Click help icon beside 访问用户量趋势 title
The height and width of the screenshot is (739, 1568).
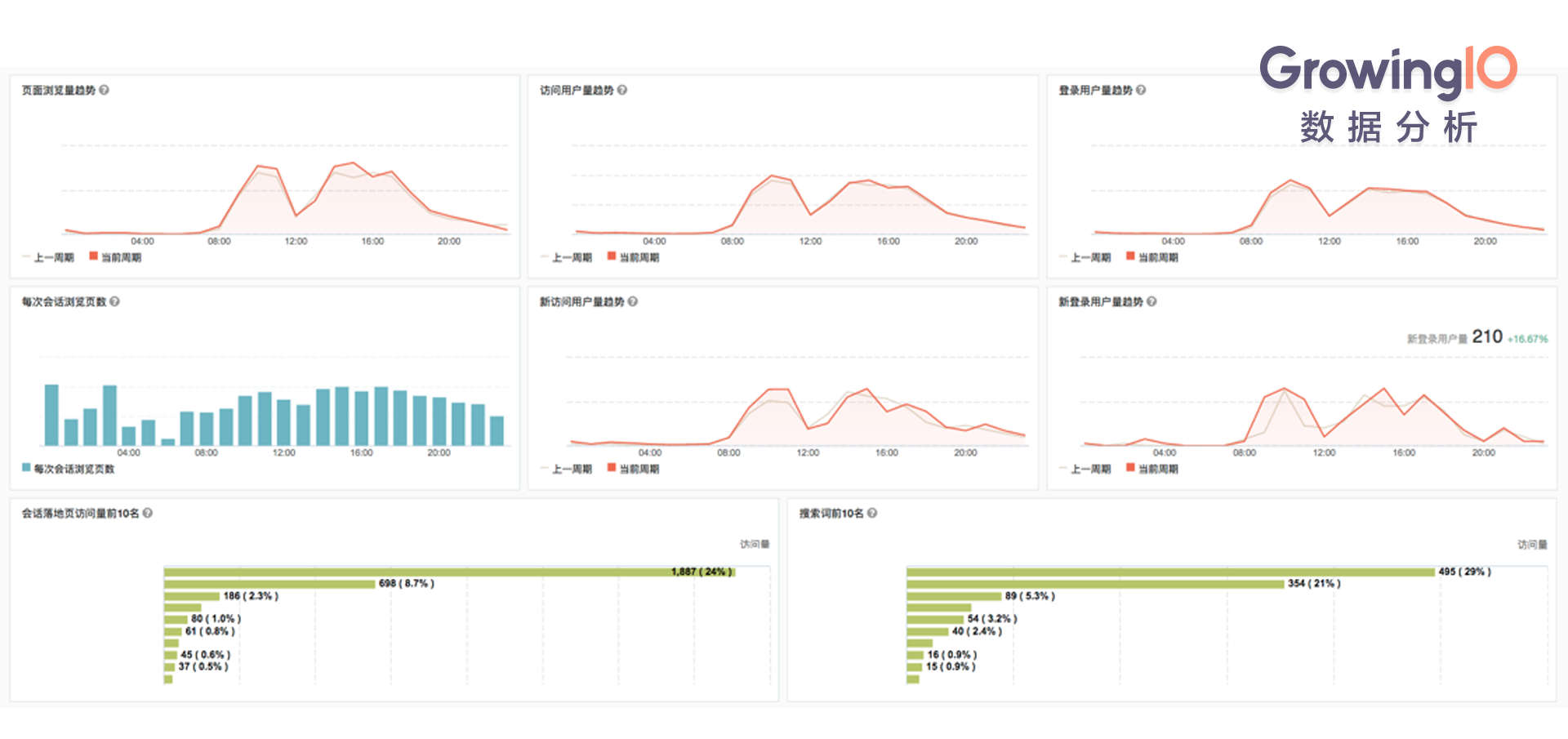pos(622,90)
